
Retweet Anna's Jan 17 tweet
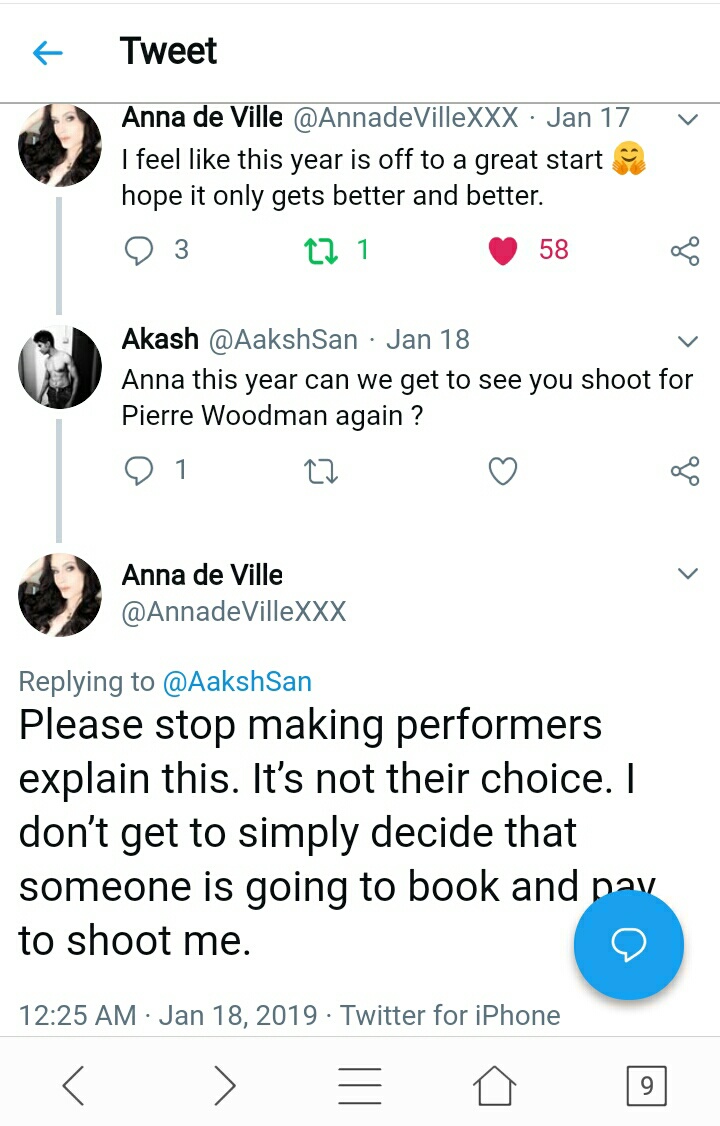321,250
